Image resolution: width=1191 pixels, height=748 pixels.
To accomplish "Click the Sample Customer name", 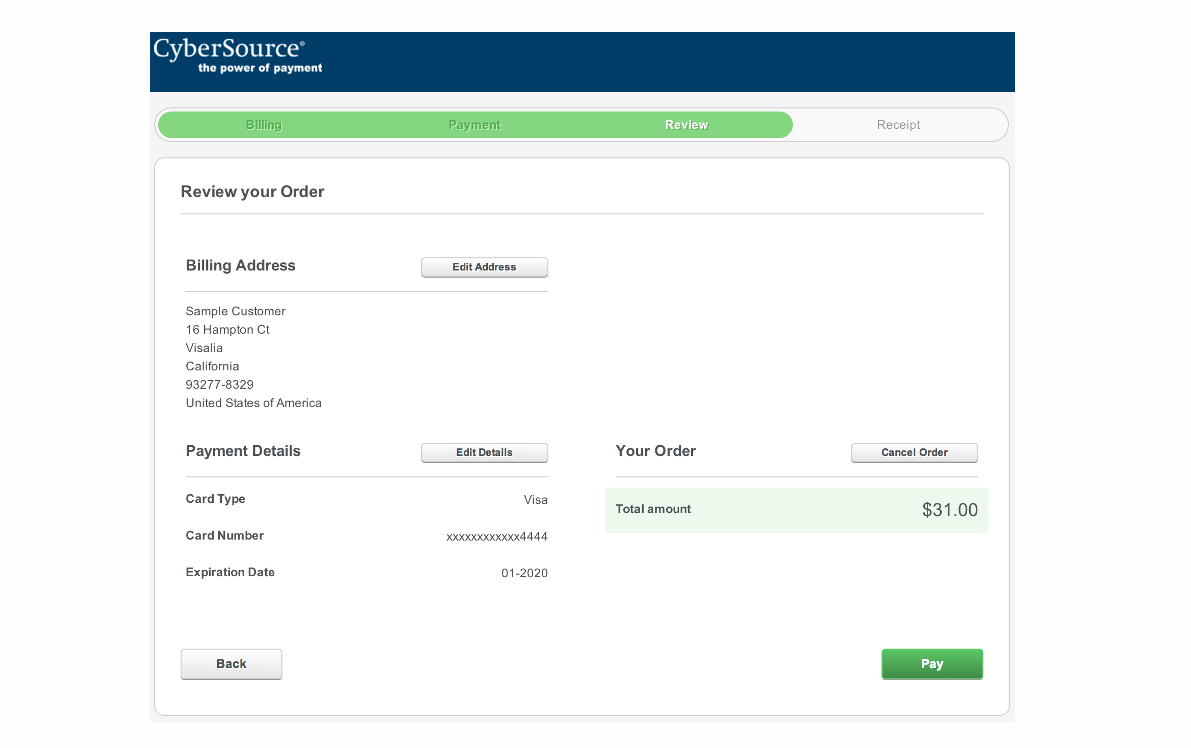I will pos(236,311).
